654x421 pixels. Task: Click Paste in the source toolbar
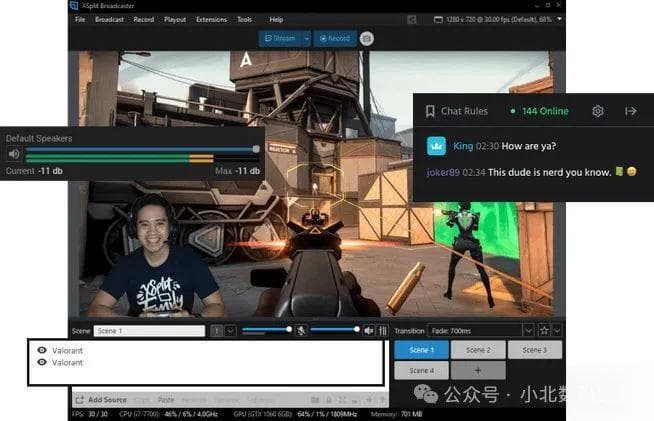click(x=166, y=400)
